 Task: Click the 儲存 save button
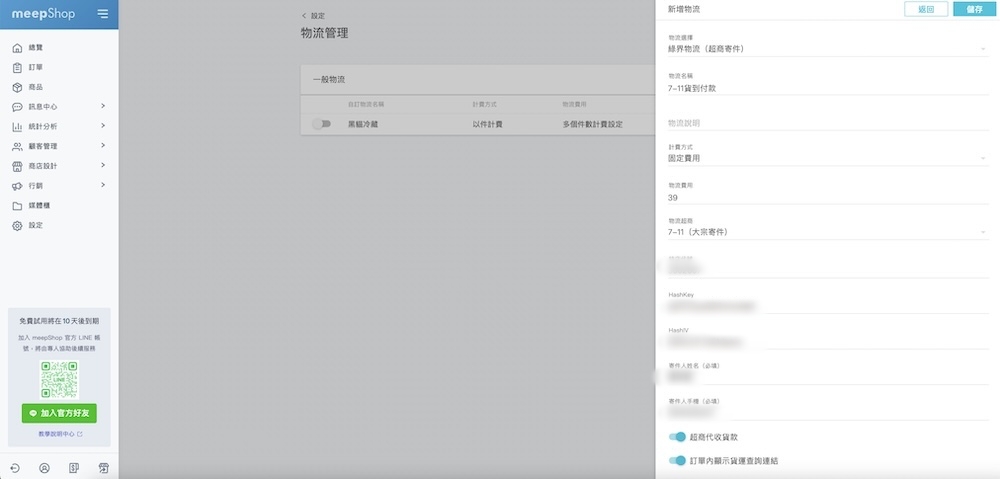[x=974, y=9]
